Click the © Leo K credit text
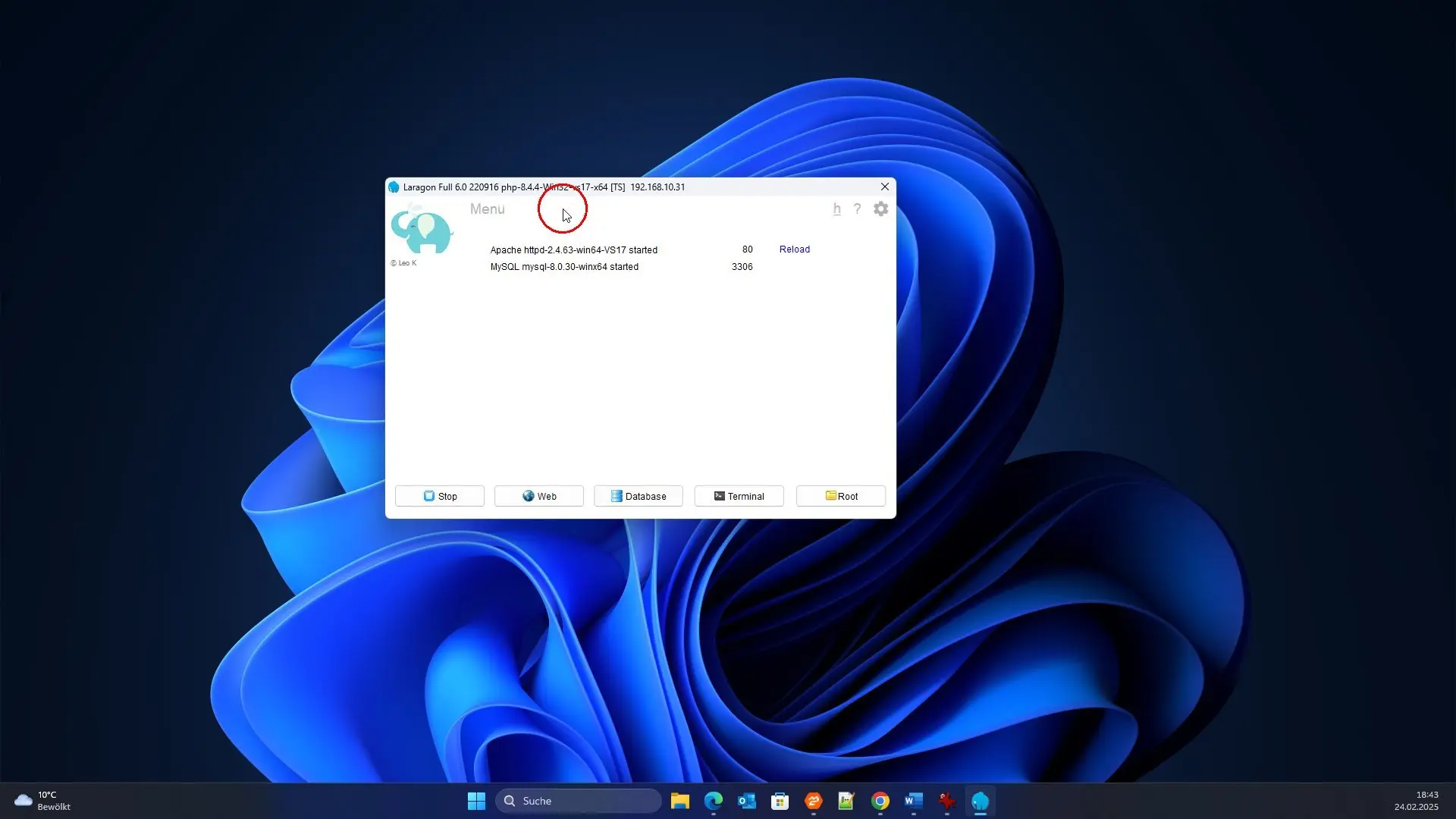The image size is (1456, 819). (x=403, y=263)
